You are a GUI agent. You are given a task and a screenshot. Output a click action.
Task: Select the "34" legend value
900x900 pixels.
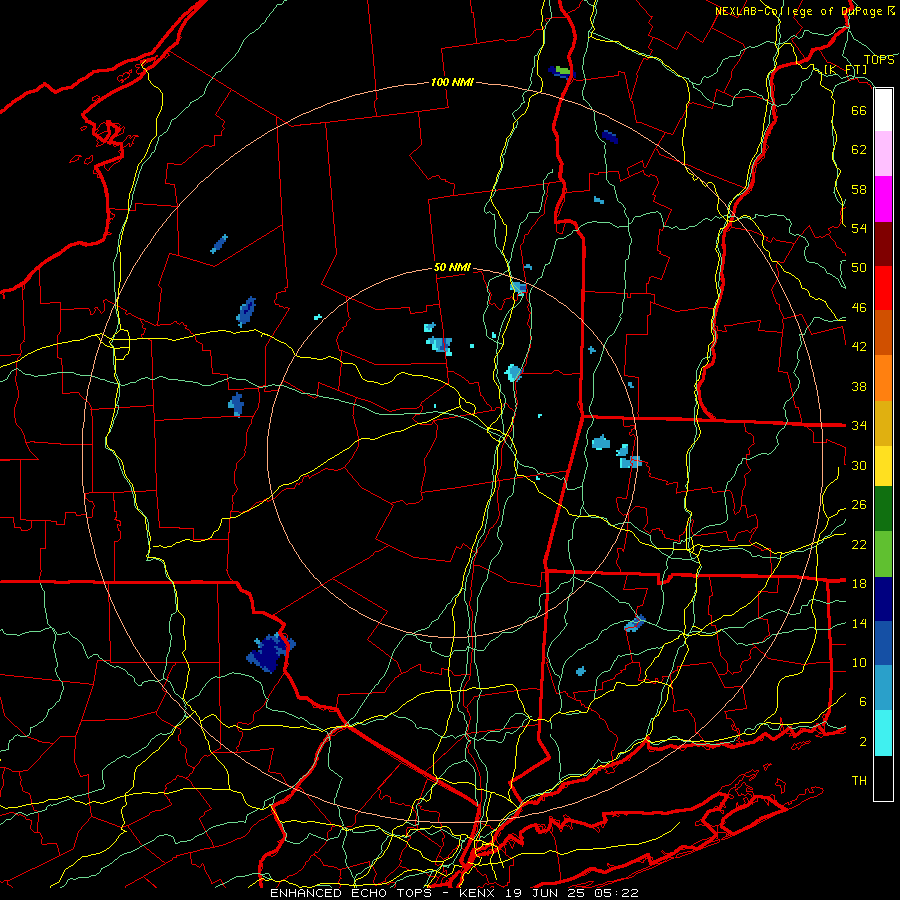(859, 426)
